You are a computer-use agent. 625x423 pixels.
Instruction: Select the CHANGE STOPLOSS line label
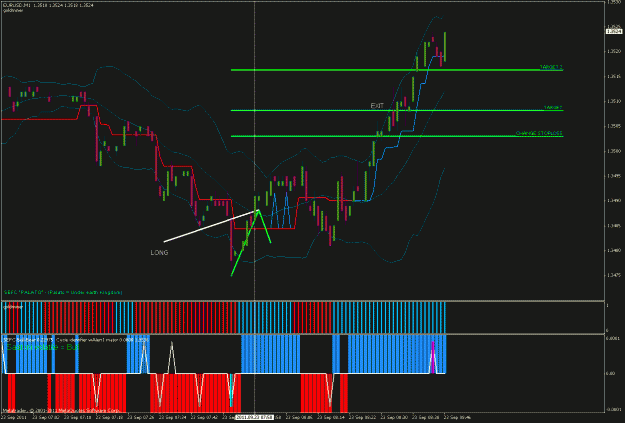[539, 133]
